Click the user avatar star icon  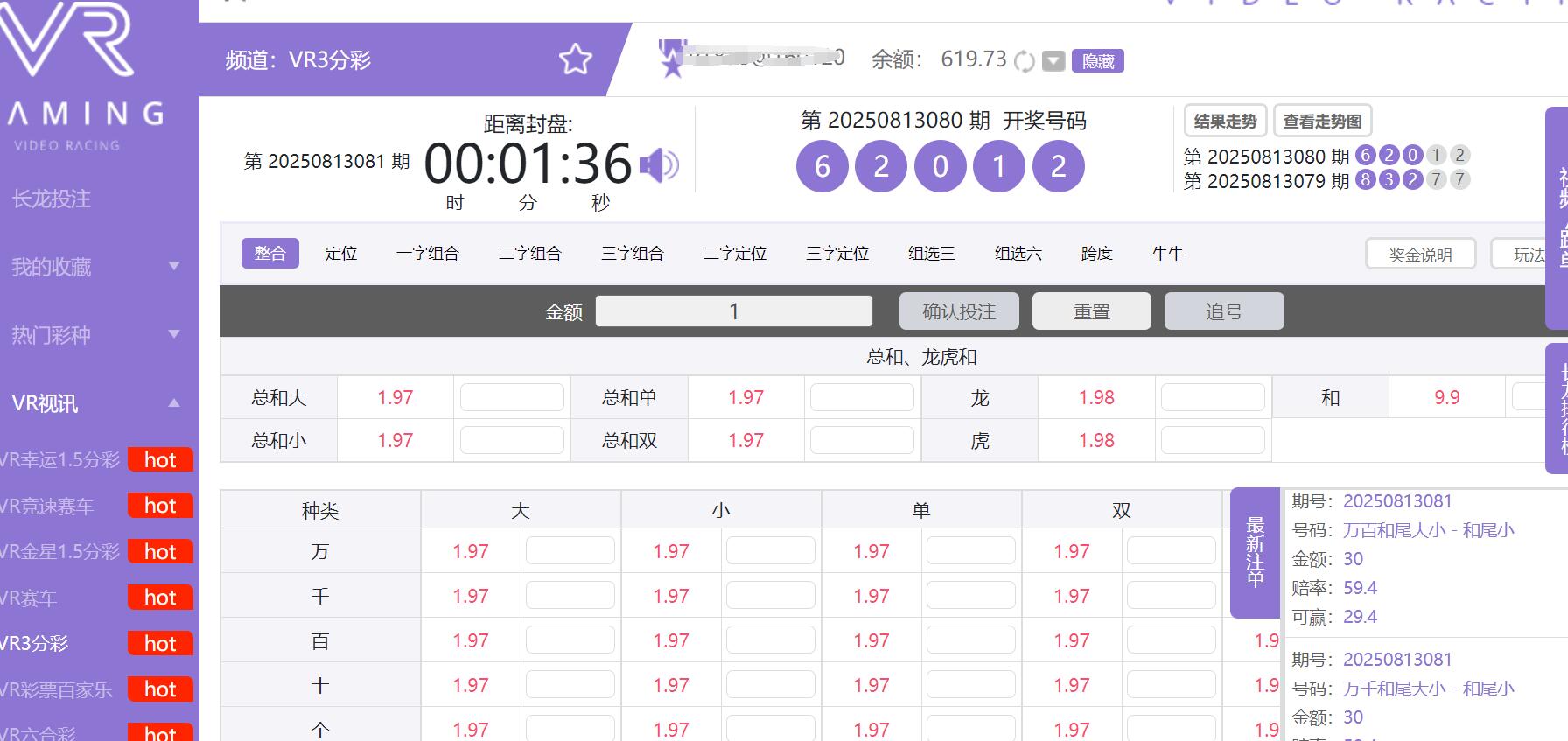(672, 59)
